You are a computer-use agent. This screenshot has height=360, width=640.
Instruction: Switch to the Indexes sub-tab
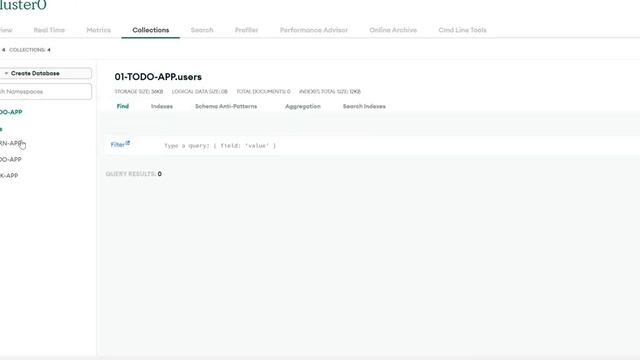click(162, 106)
